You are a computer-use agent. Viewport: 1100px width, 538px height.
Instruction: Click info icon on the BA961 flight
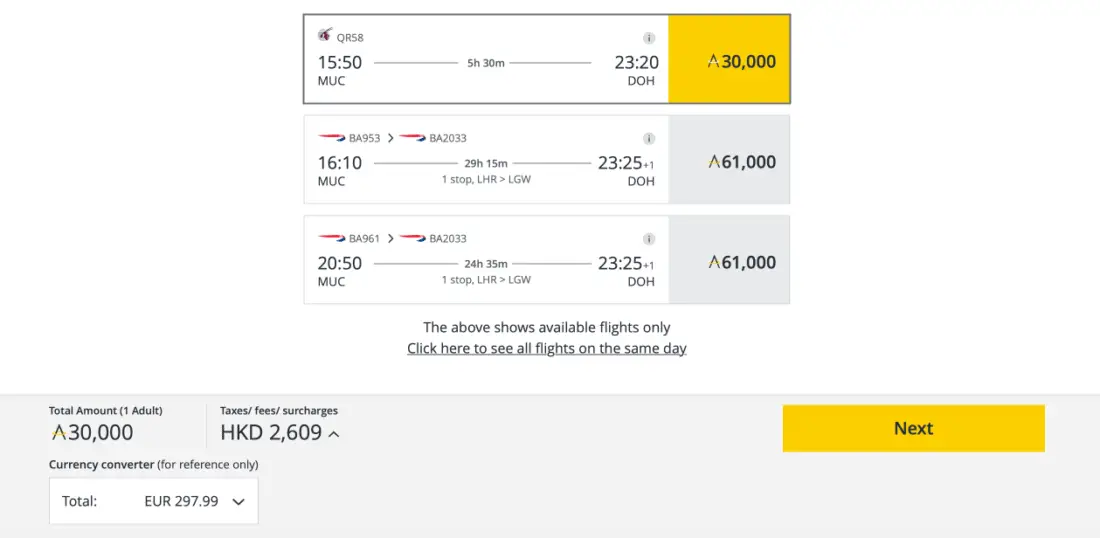(649, 239)
